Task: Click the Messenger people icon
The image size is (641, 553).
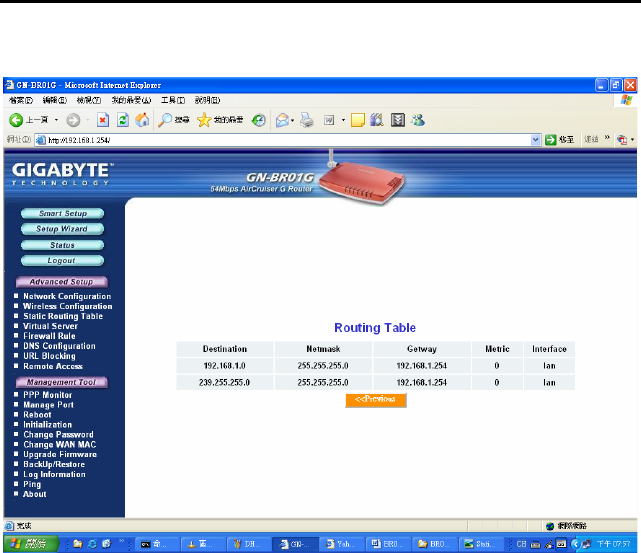Action: pos(418,120)
